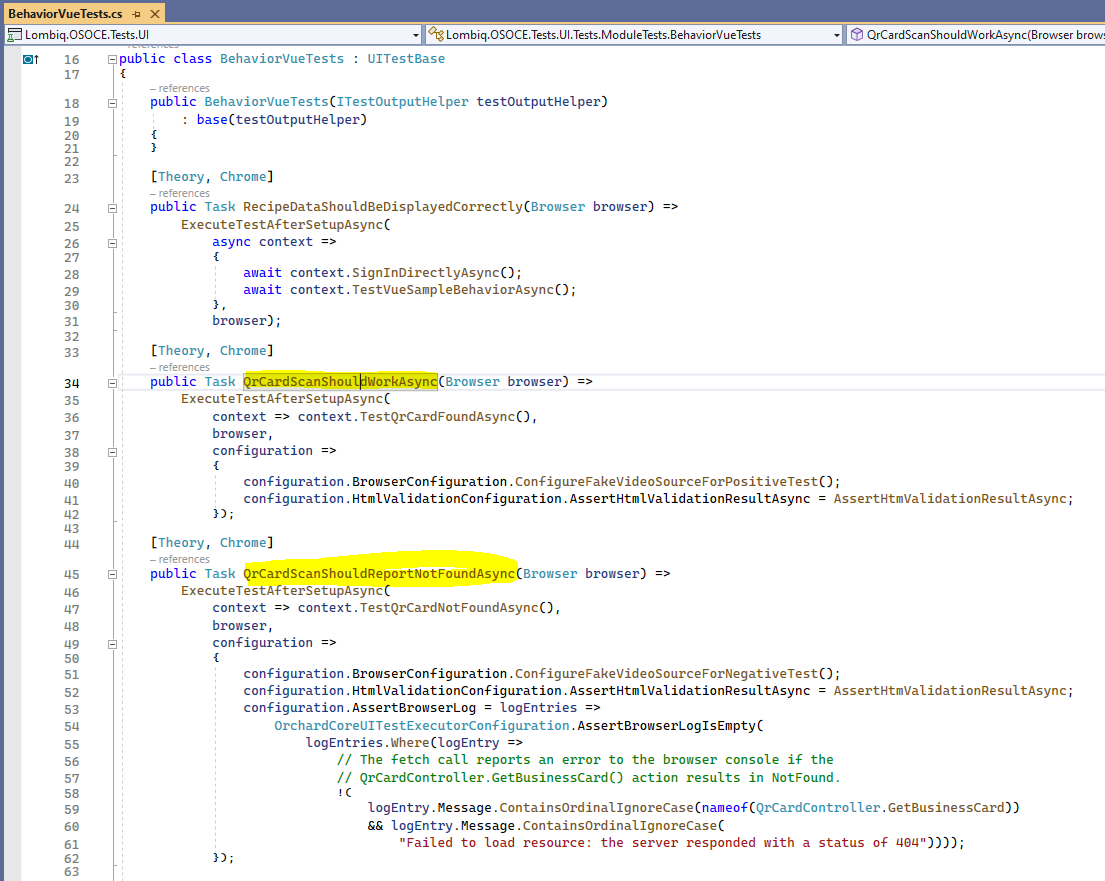Click RecipeDataShouldBeDisplayedCorrectly method name

tap(383, 207)
